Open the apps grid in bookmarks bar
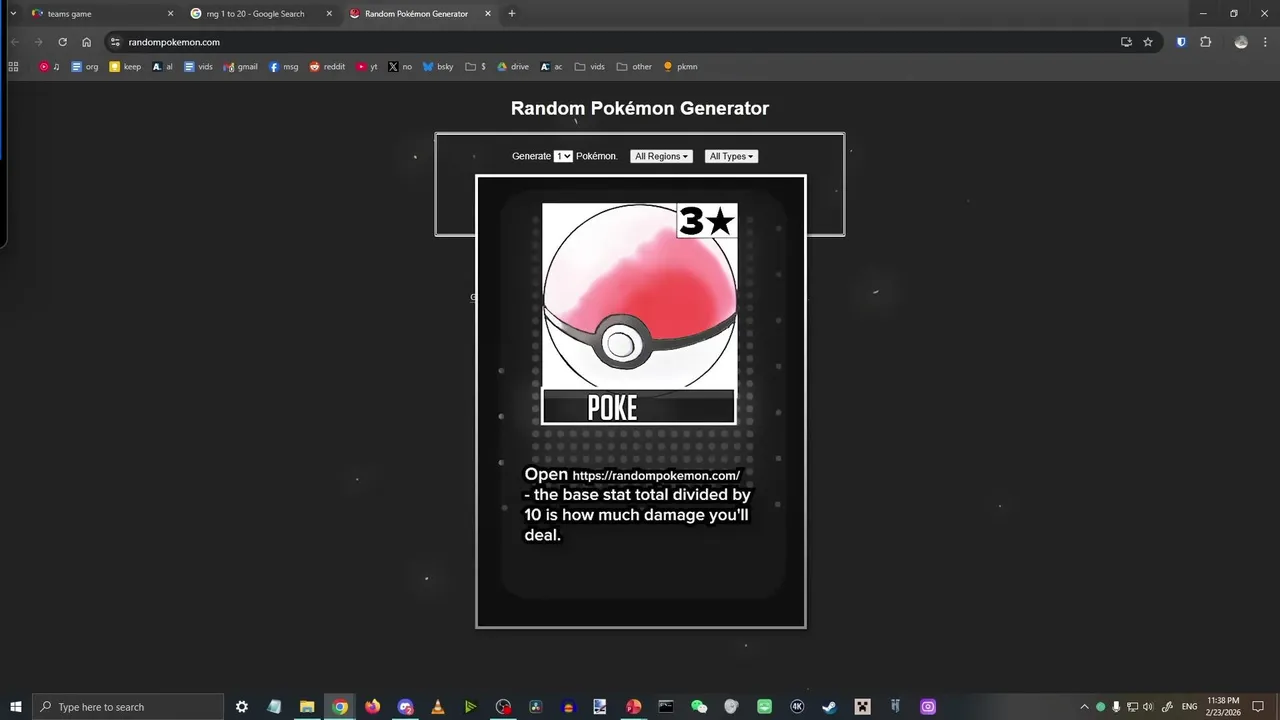 (13, 67)
